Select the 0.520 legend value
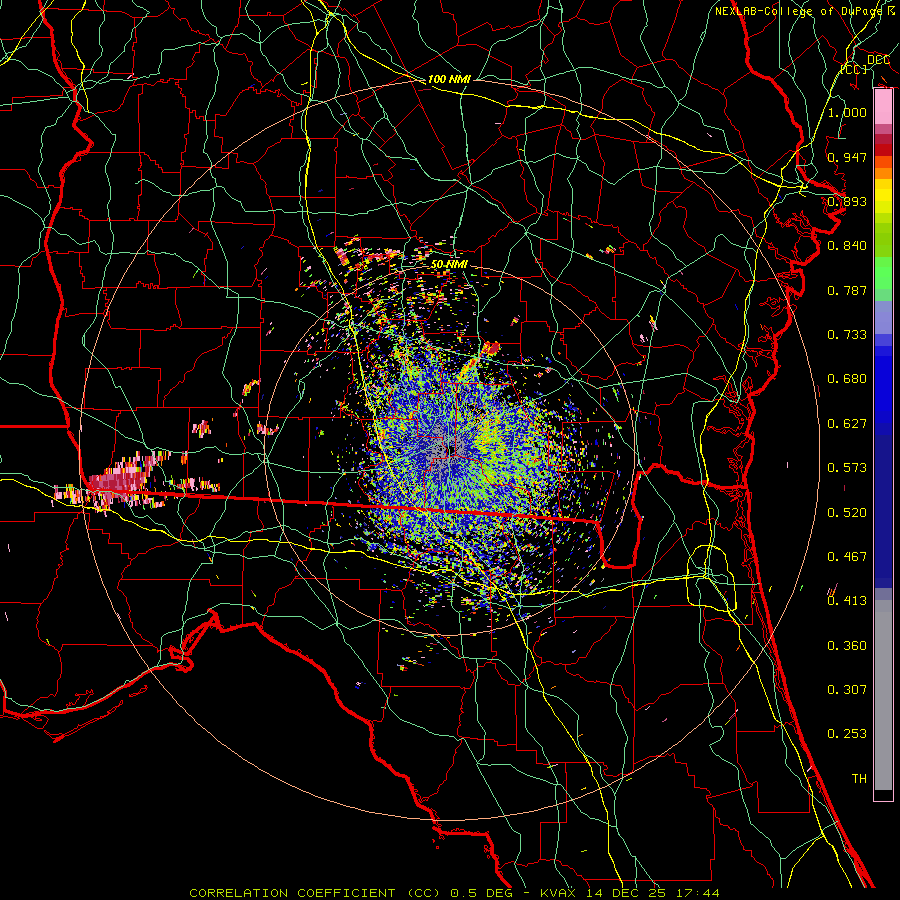 (x=847, y=513)
